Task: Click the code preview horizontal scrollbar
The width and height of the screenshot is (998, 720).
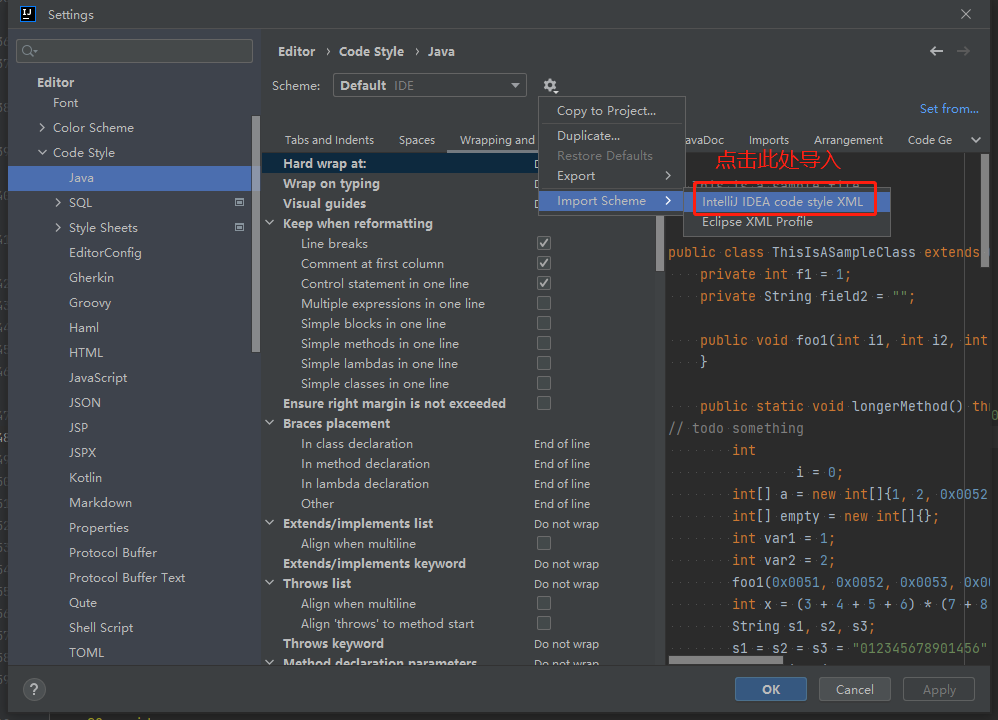Action: [x=726, y=660]
